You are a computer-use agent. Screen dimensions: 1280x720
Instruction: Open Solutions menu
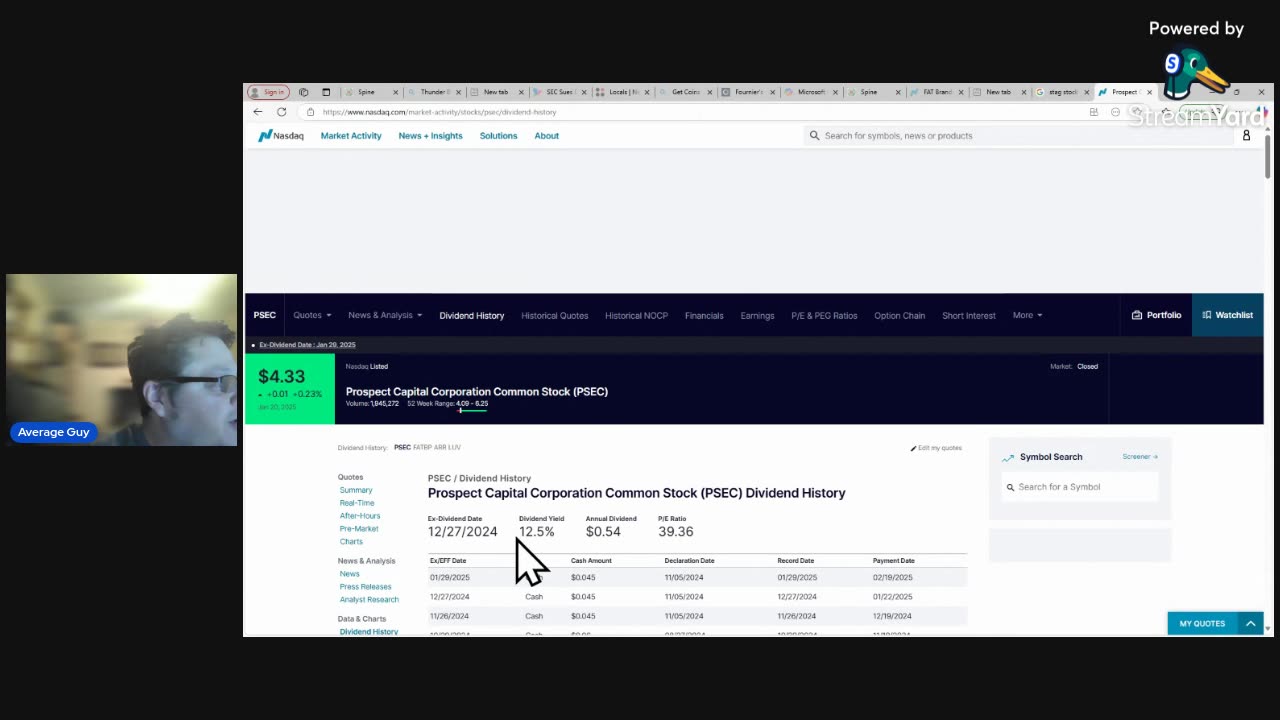(498, 136)
